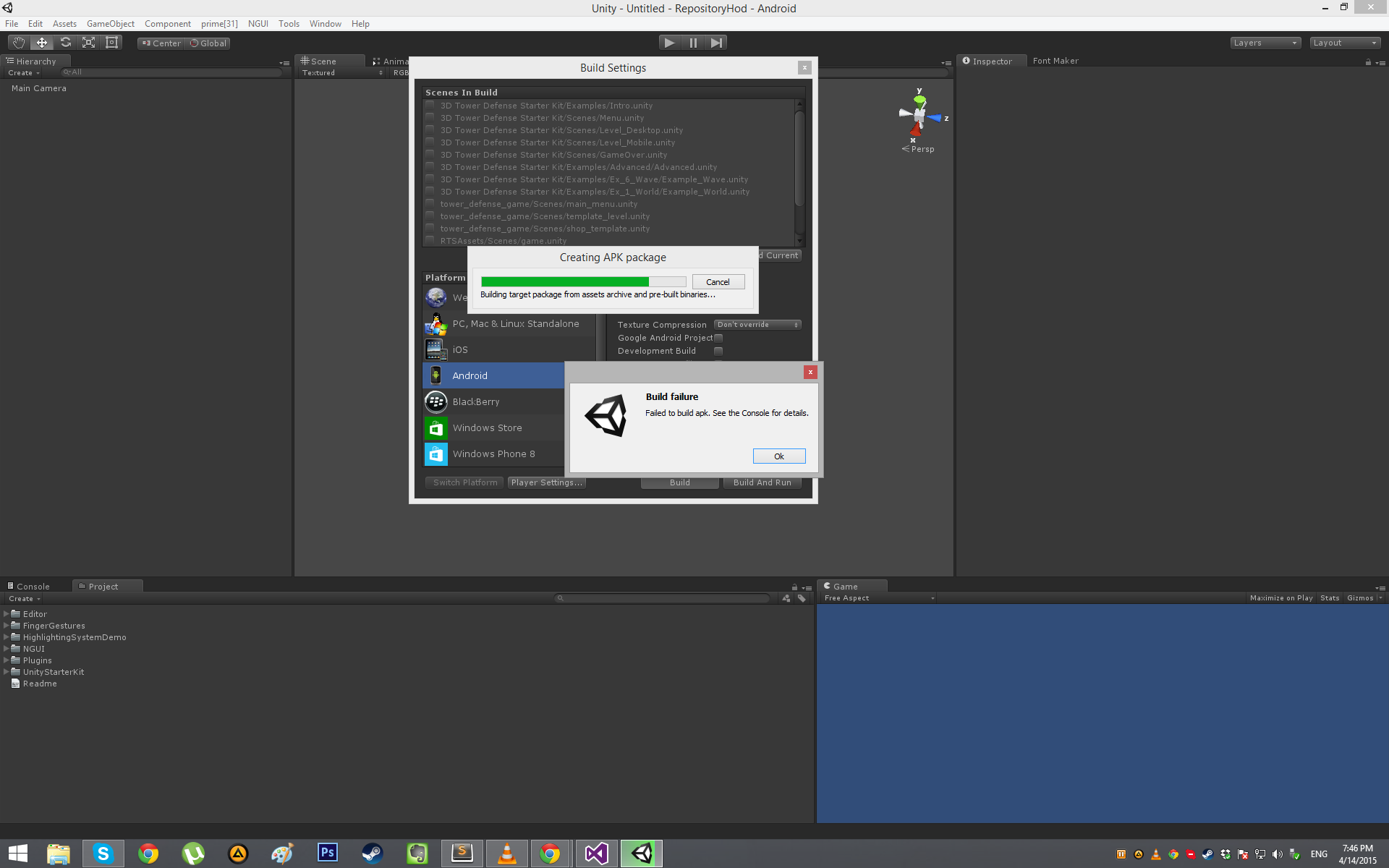Image resolution: width=1389 pixels, height=868 pixels.
Task: Expand the Editor folder
Action: (x=7, y=614)
